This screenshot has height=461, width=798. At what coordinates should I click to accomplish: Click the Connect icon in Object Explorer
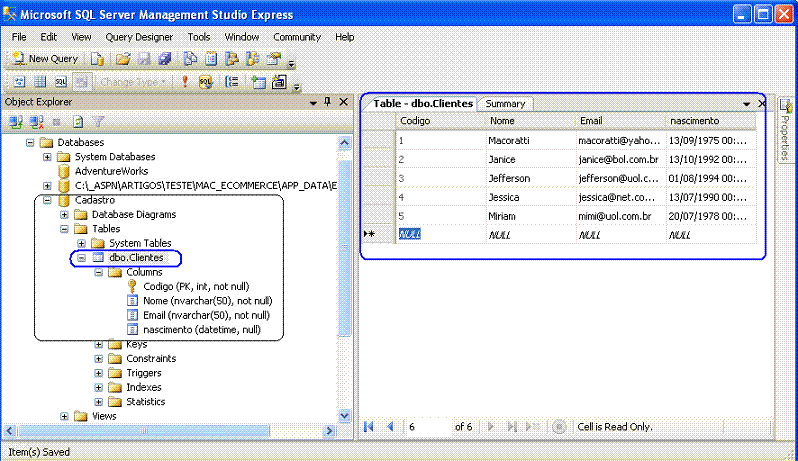pos(16,122)
